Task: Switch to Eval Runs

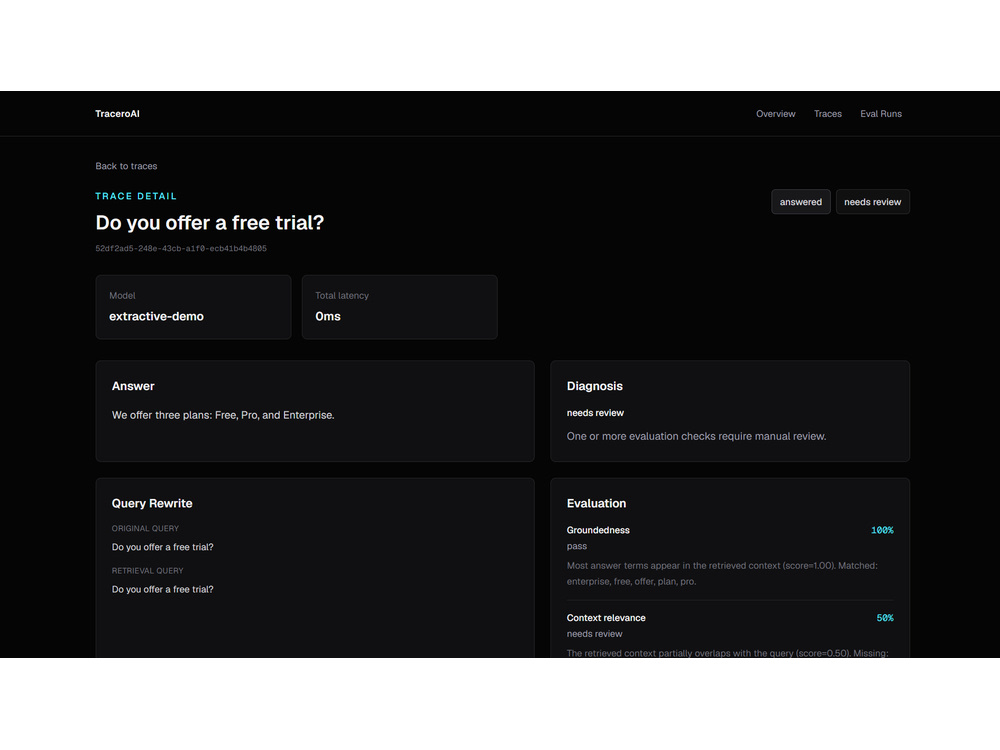Action: click(881, 114)
